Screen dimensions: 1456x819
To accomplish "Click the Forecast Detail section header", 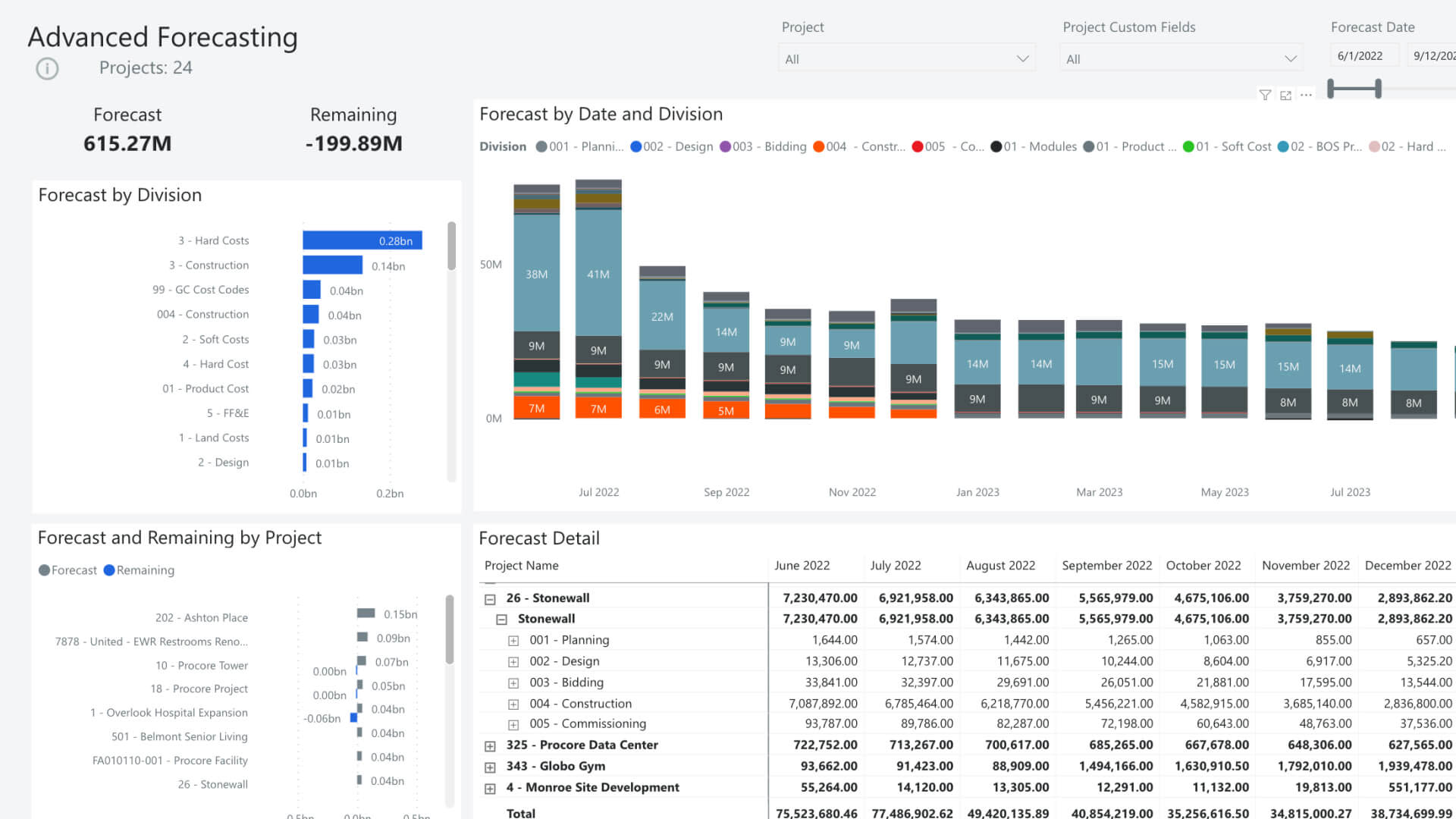I will click(540, 538).
